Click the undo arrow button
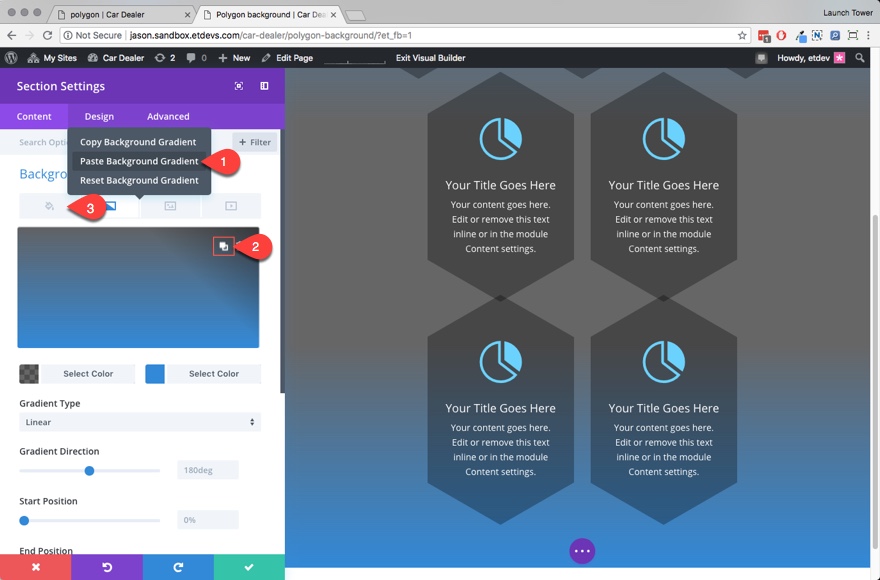The image size is (880, 580). pos(107,567)
